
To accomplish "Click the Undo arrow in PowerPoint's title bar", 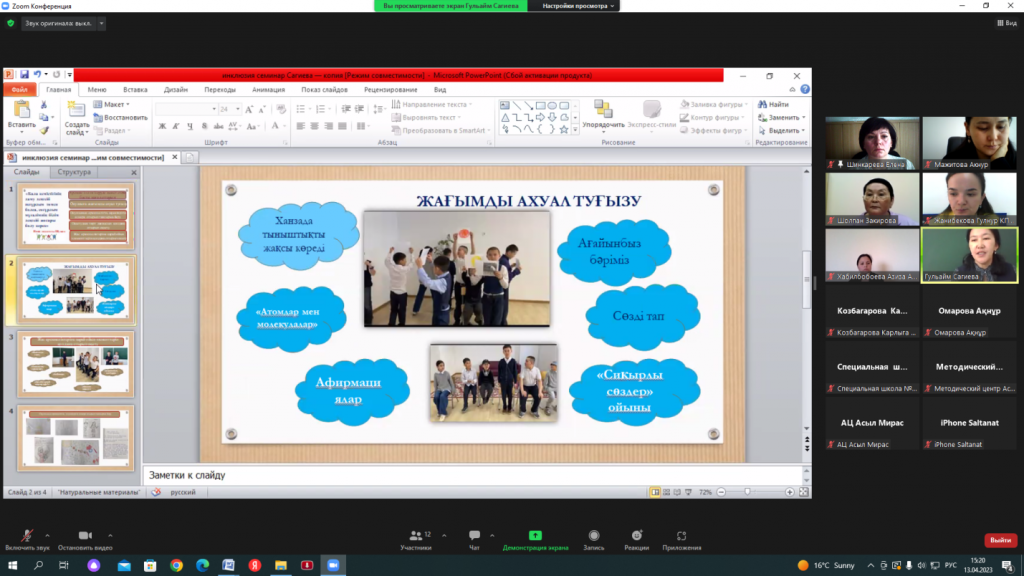I will pyautogui.click(x=37, y=74).
